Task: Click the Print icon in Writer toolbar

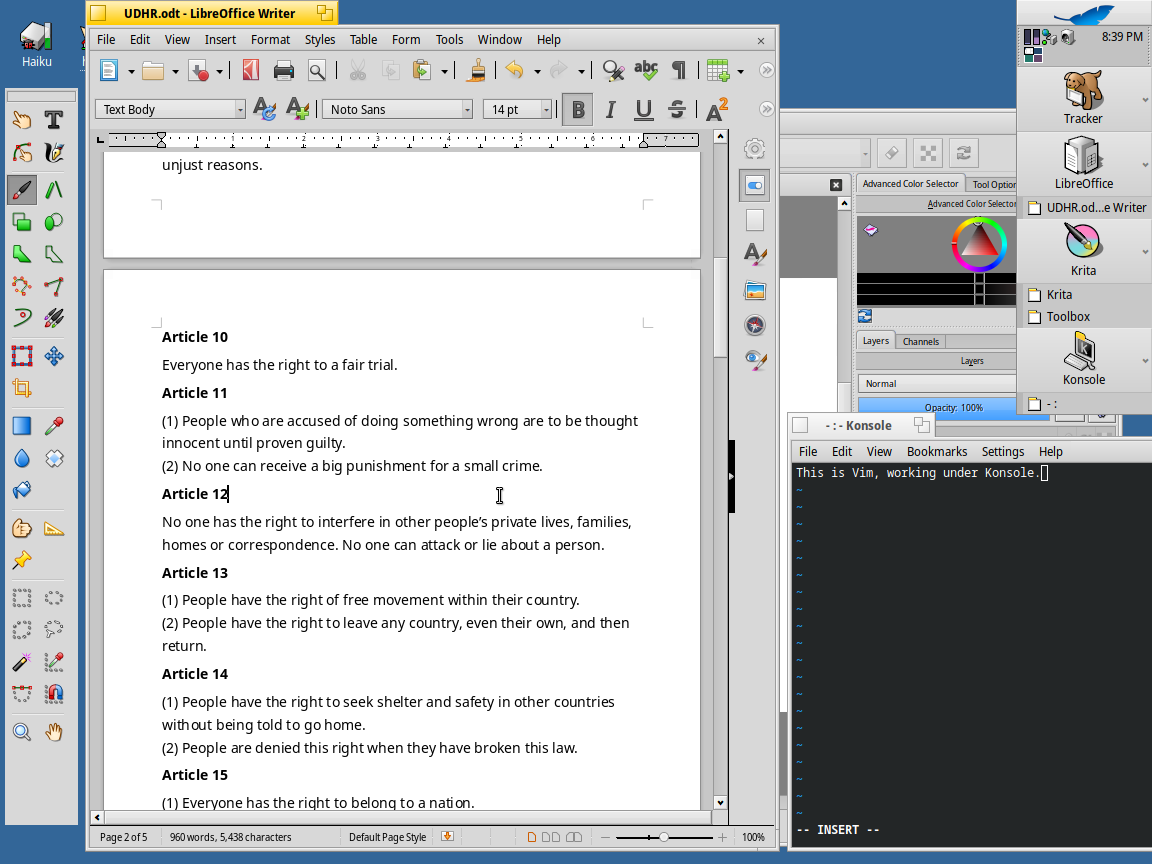Action: [284, 71]
